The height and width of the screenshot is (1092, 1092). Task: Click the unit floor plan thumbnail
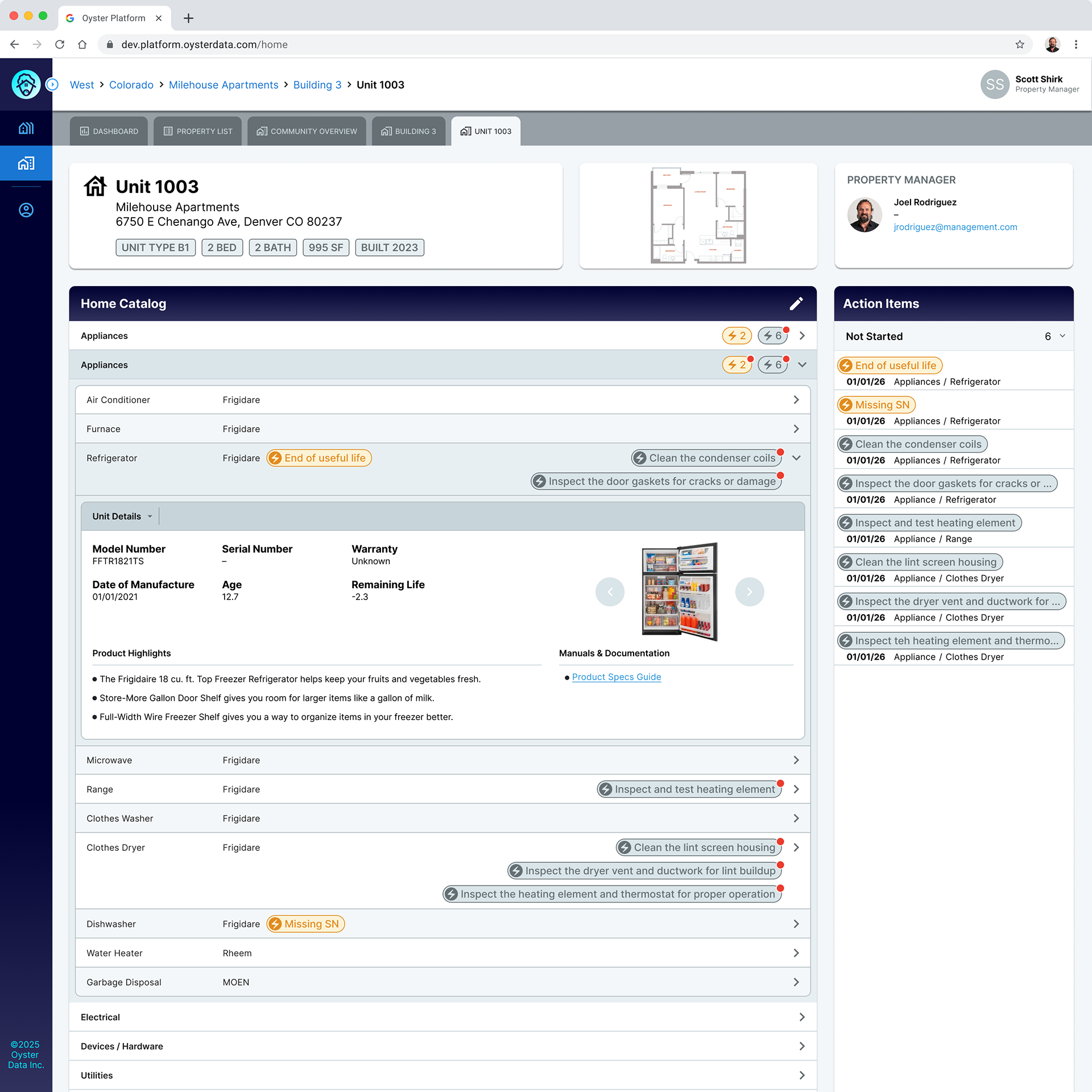click(x=698, y=215)
